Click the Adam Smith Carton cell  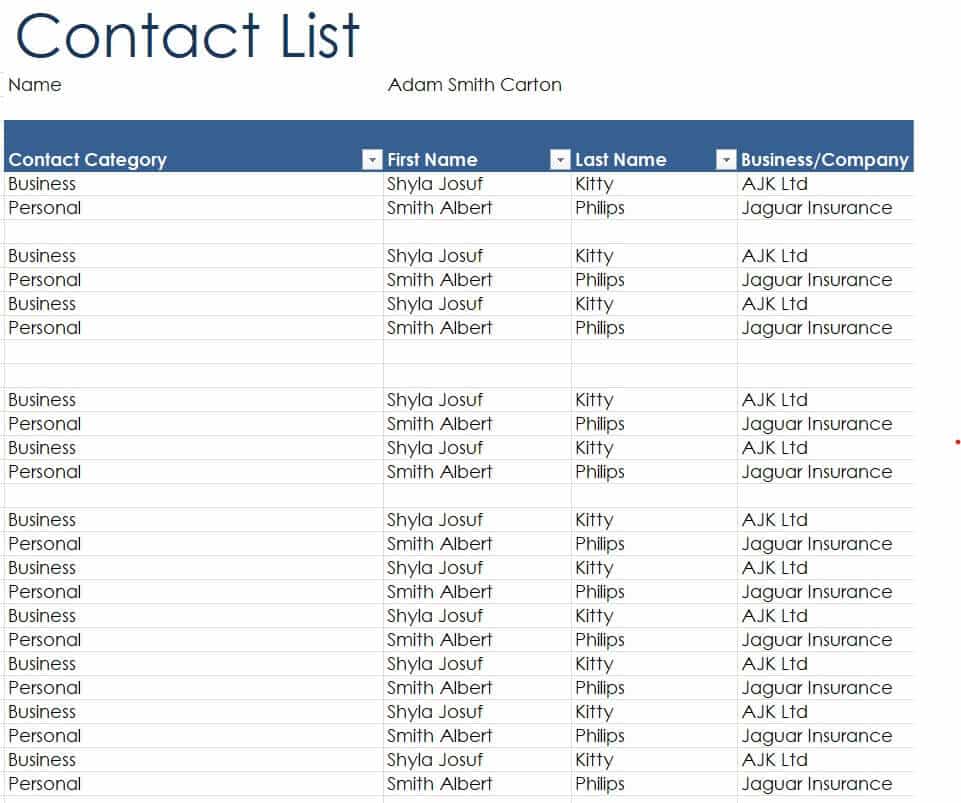pos(474,85)
